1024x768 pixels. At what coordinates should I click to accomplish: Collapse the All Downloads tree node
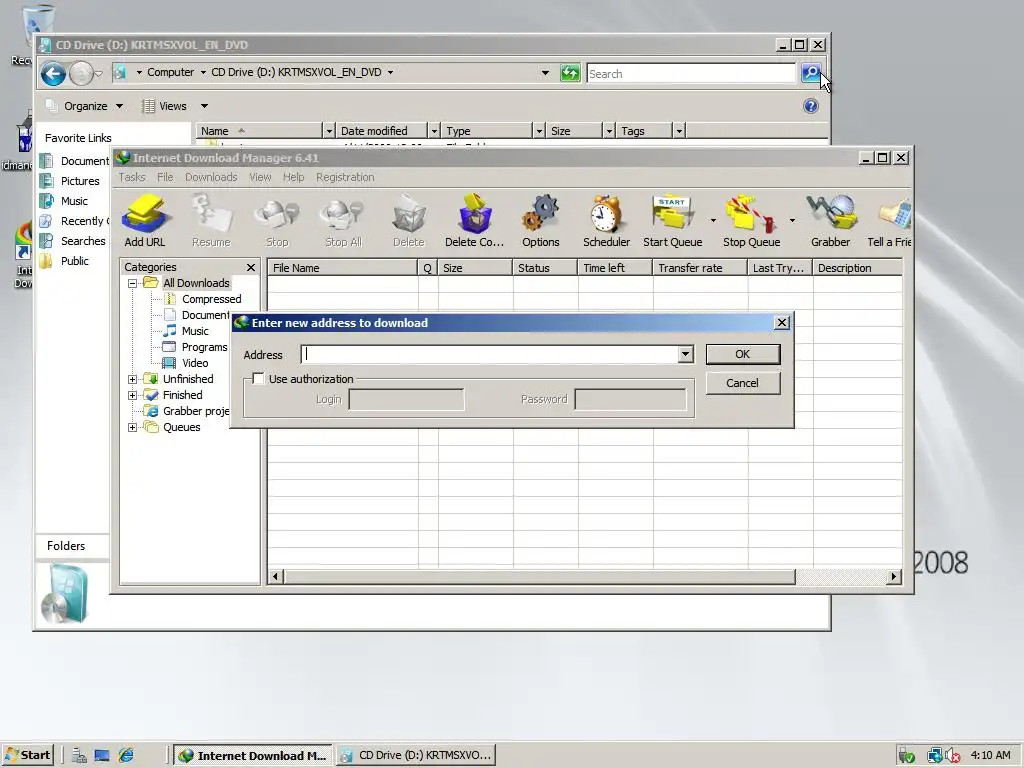133,283
